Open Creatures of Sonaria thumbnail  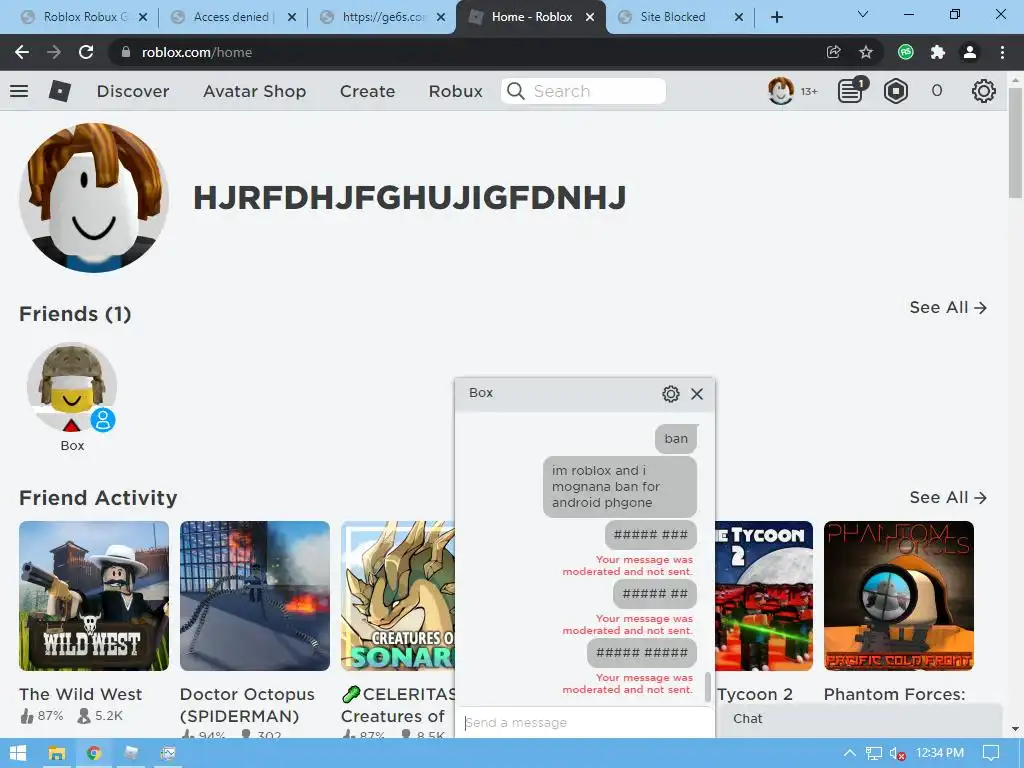pos(398,596)
